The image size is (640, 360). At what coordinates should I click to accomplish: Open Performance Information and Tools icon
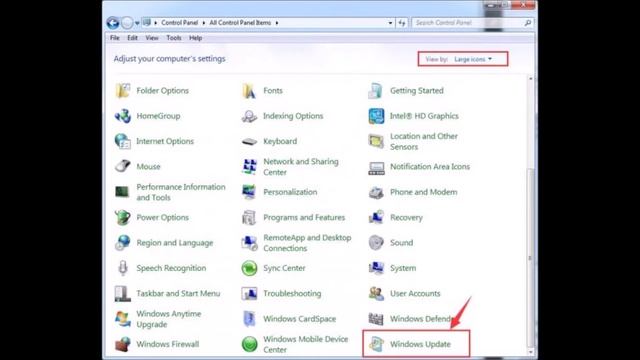pyautogui.click(x=122, y=192)
